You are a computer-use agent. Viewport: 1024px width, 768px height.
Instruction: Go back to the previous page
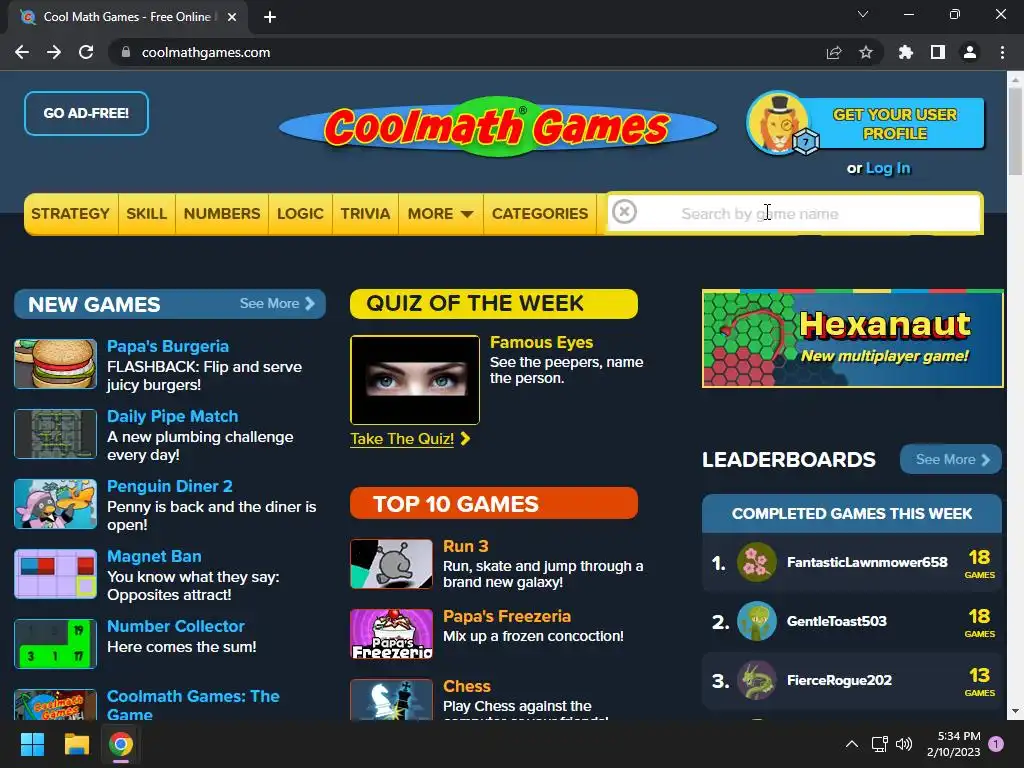tap(22, 52)
